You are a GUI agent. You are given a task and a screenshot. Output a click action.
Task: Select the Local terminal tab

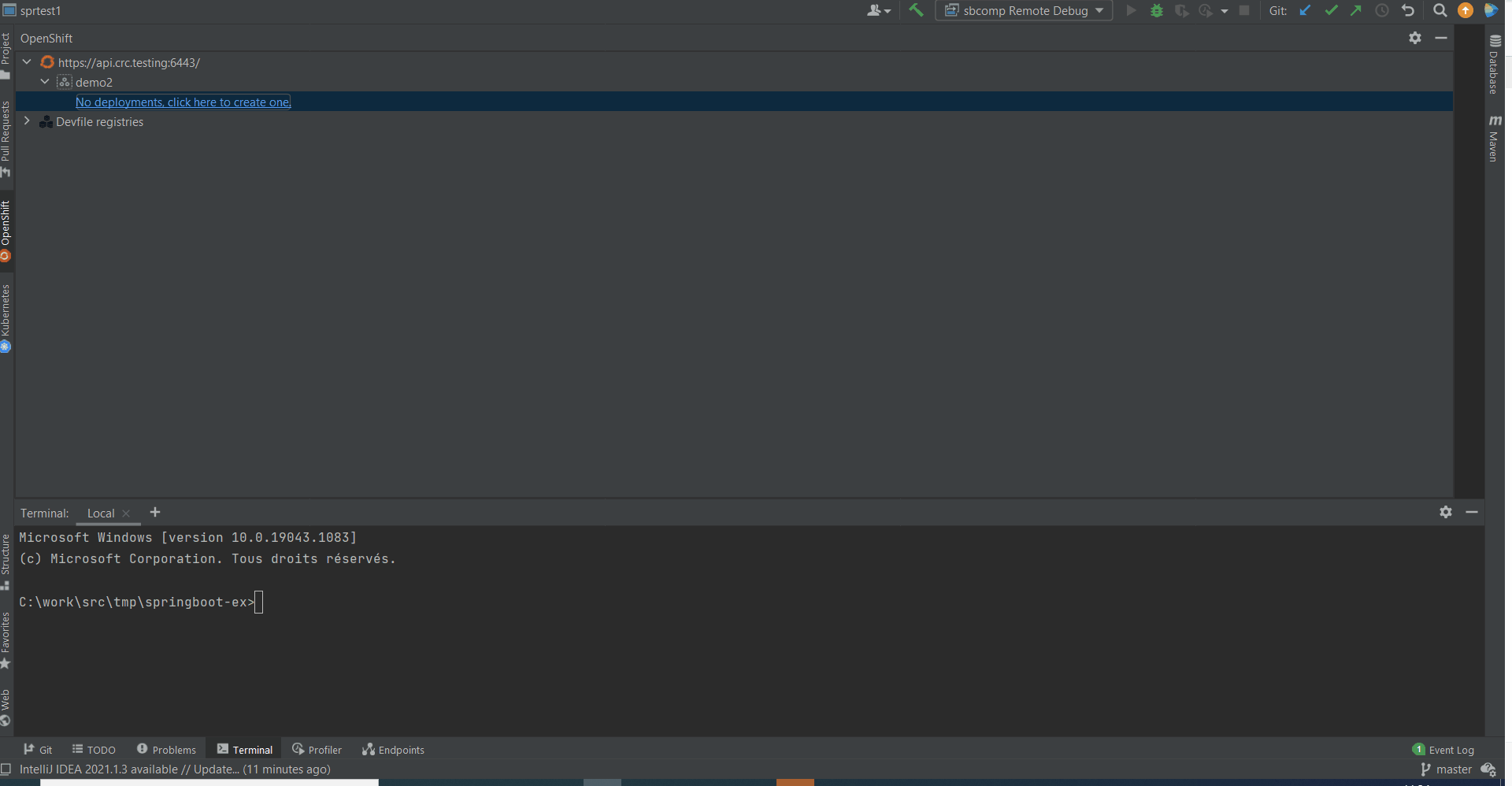(101, 513)
